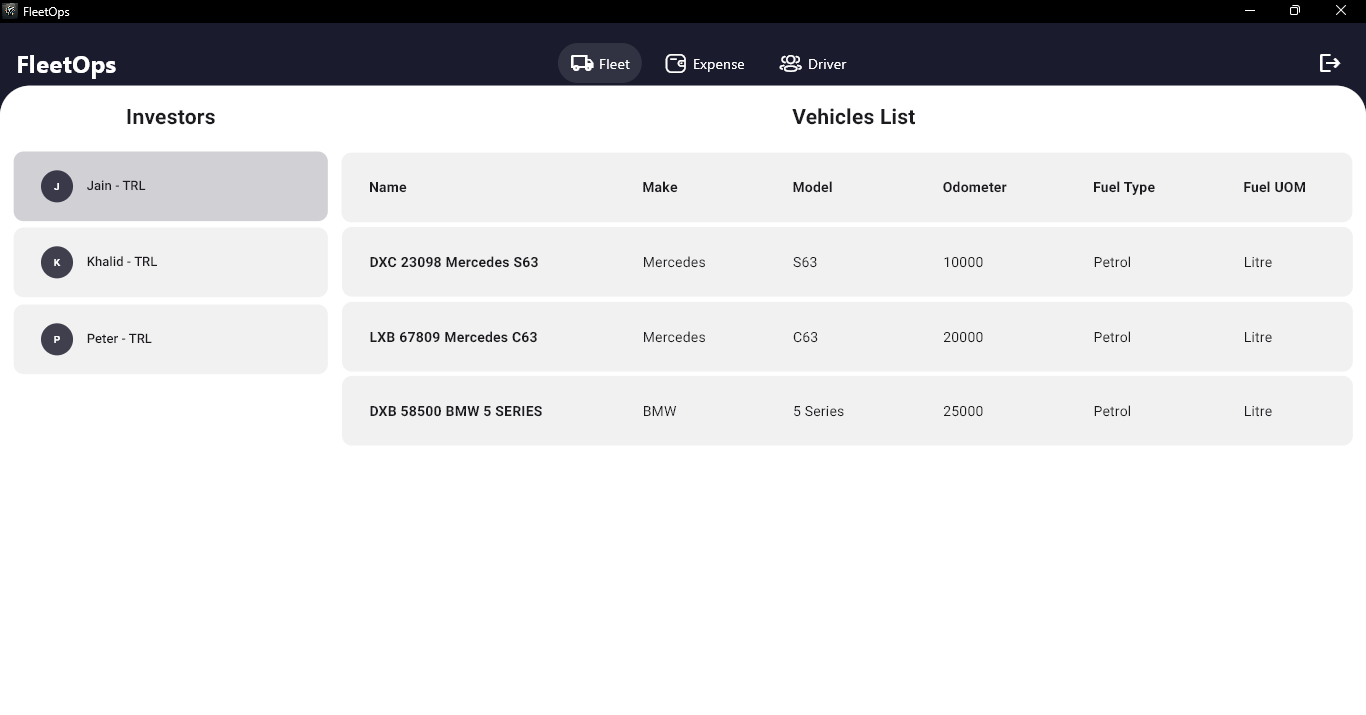Click the Fuel UOM column header
Viewport: 1366px width, 715px height.
[1274, 187]
